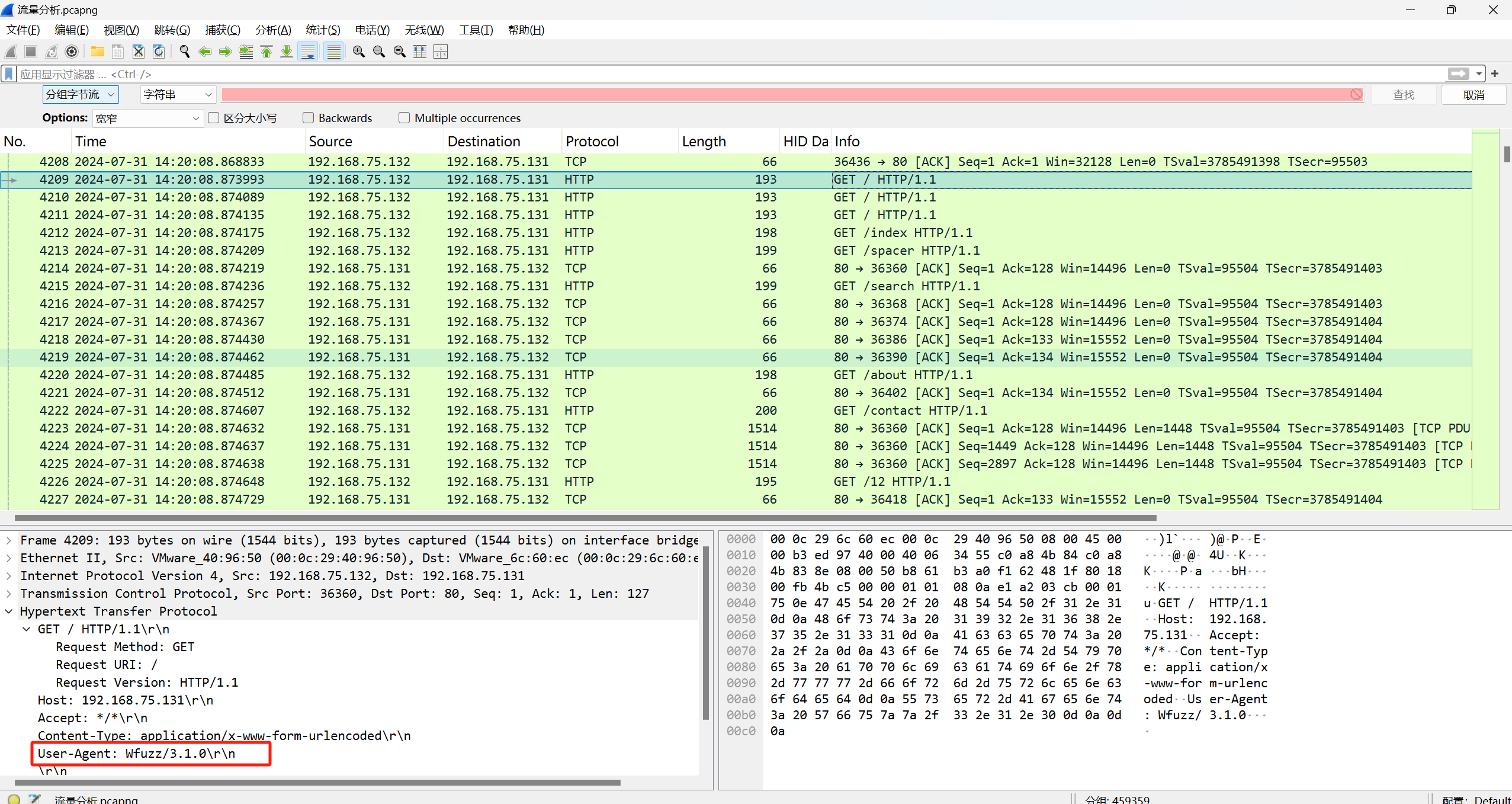Open the 分析(A) menu
The height and width of the screenshot is (804, 1512).
click(273, 30)
